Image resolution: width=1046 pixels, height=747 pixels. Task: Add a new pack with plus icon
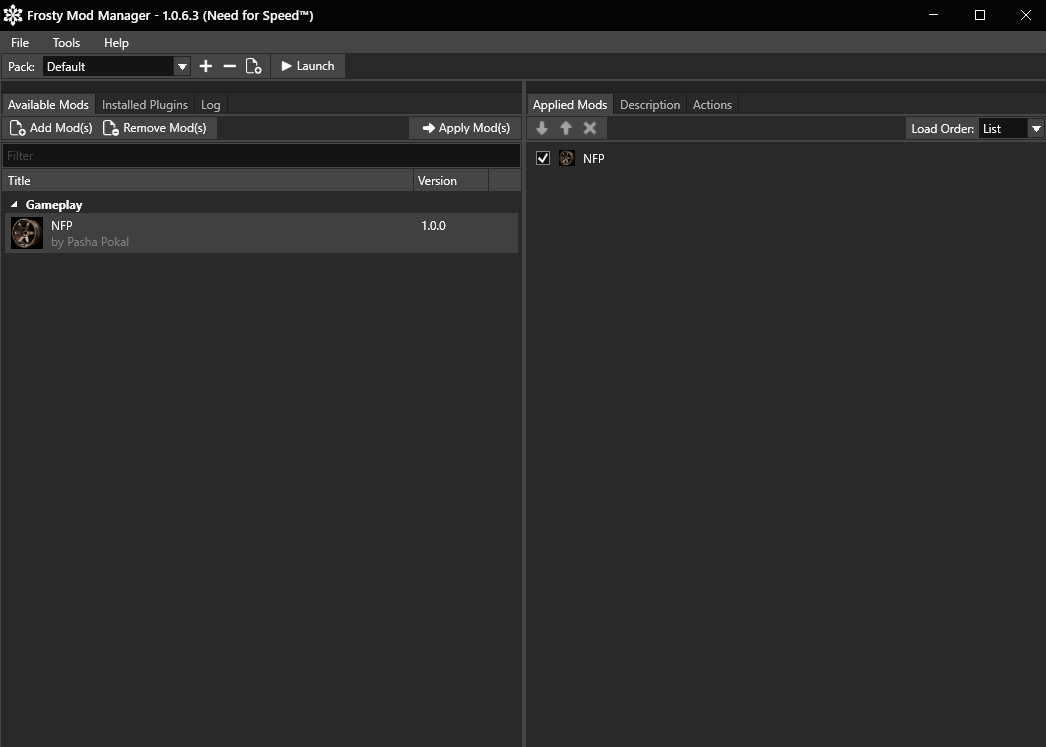[205, 66]
